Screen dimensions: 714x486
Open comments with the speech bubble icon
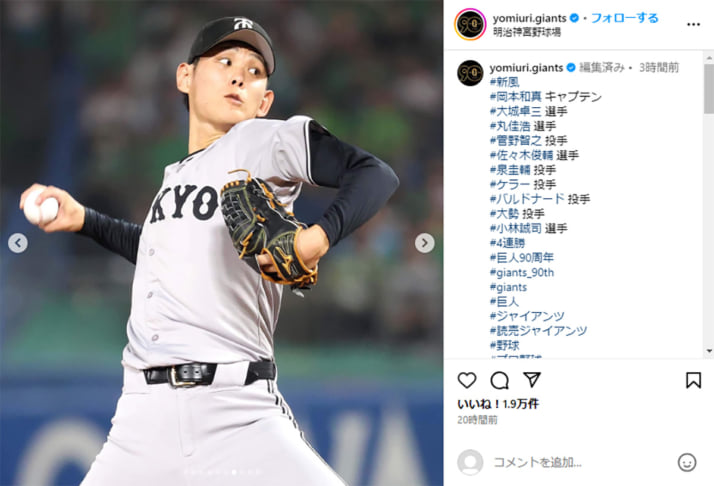click(x=500, y=380)
